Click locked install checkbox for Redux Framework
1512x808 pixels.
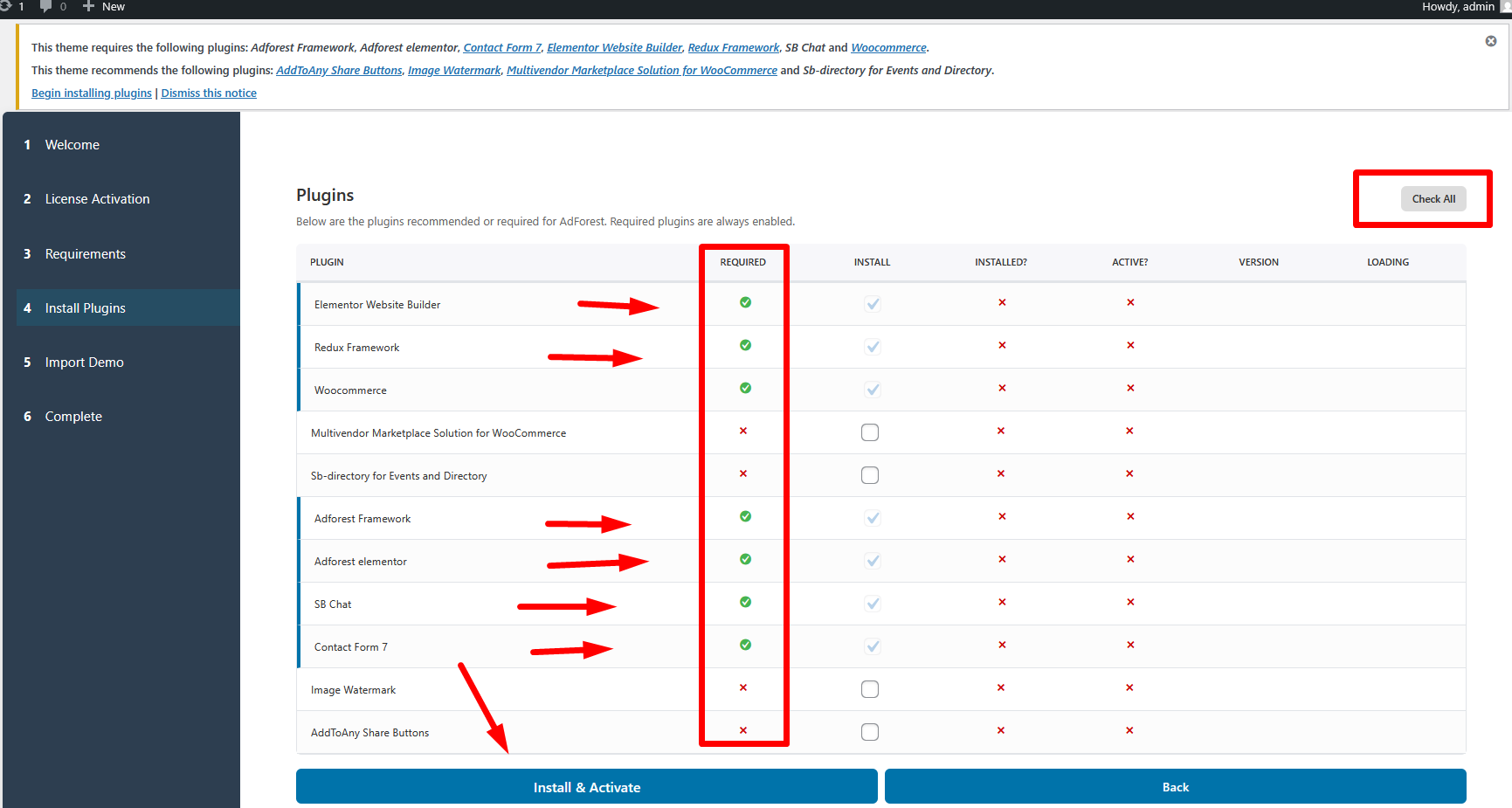[x=873, y=347]
